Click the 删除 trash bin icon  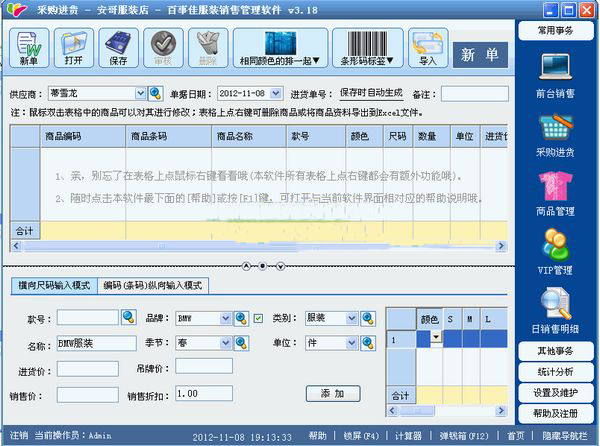pos(208,48)
